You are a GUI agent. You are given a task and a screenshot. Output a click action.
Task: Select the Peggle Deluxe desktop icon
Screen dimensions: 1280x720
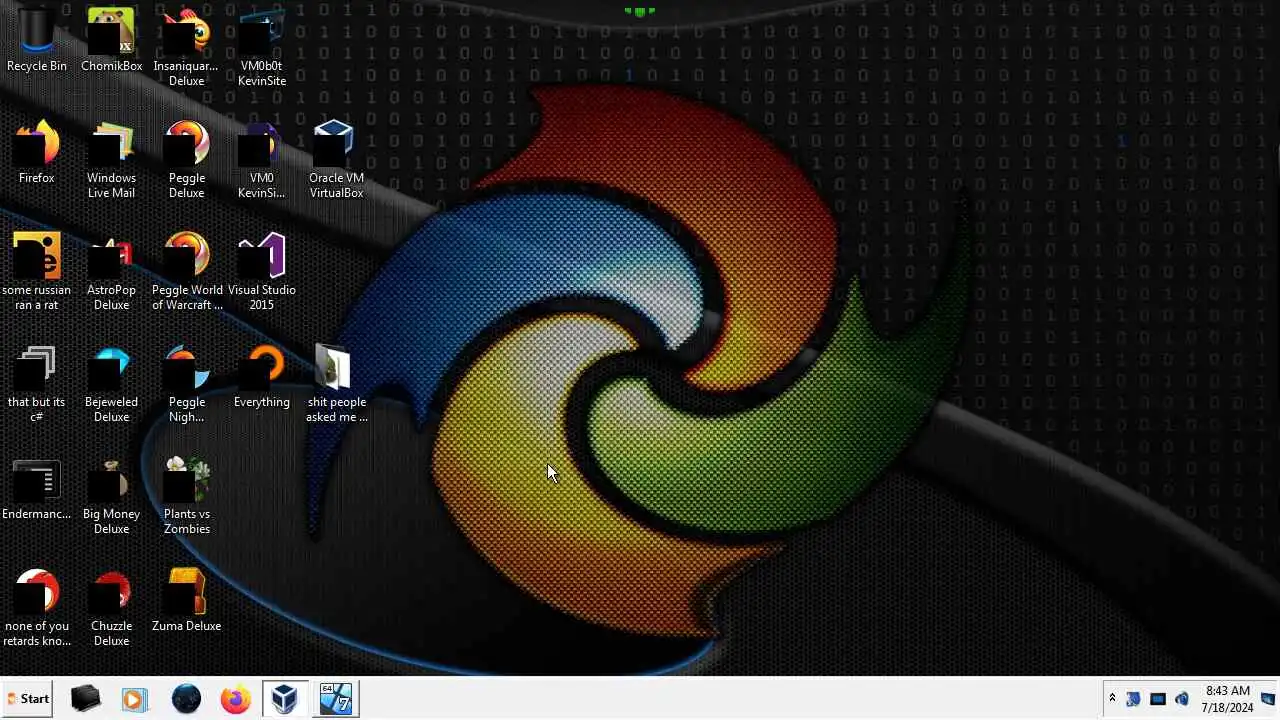click(x=186, y=160)
